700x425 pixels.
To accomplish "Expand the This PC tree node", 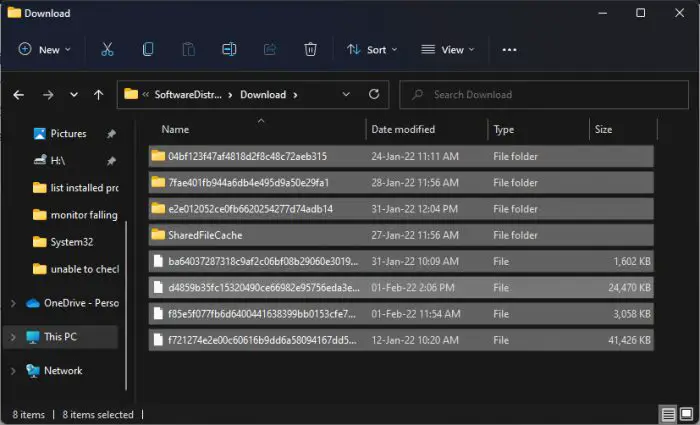I will (x=13, y=337).
